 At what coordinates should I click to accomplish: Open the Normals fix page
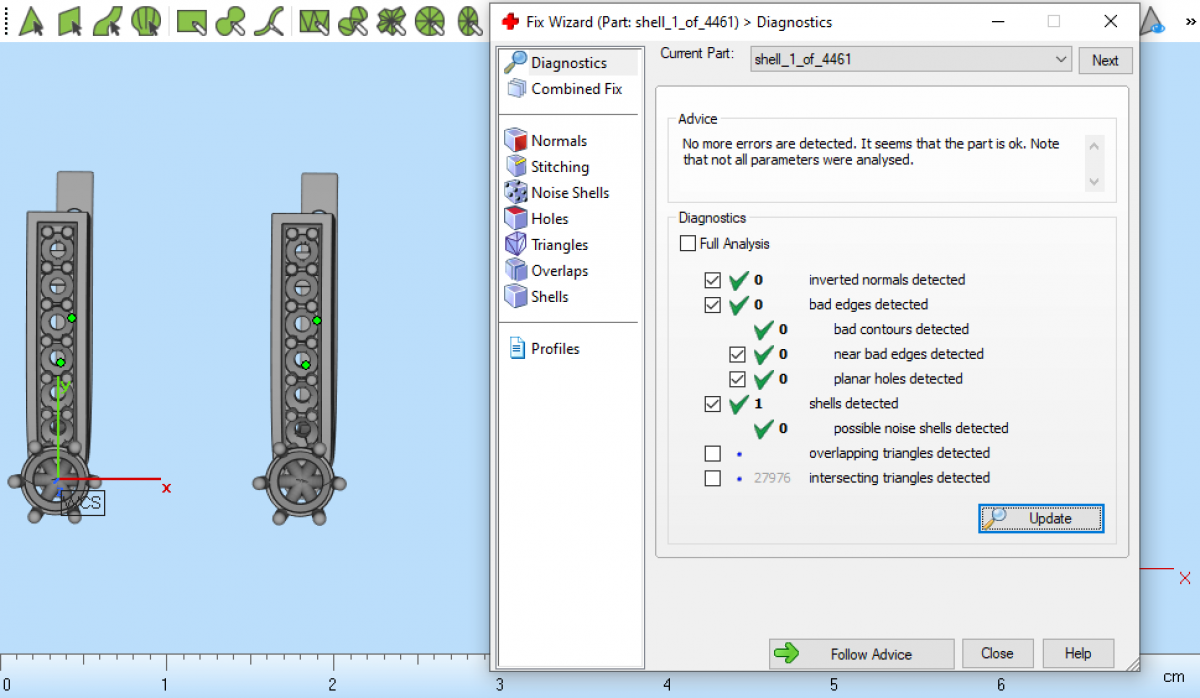click(x=558, y=141)
